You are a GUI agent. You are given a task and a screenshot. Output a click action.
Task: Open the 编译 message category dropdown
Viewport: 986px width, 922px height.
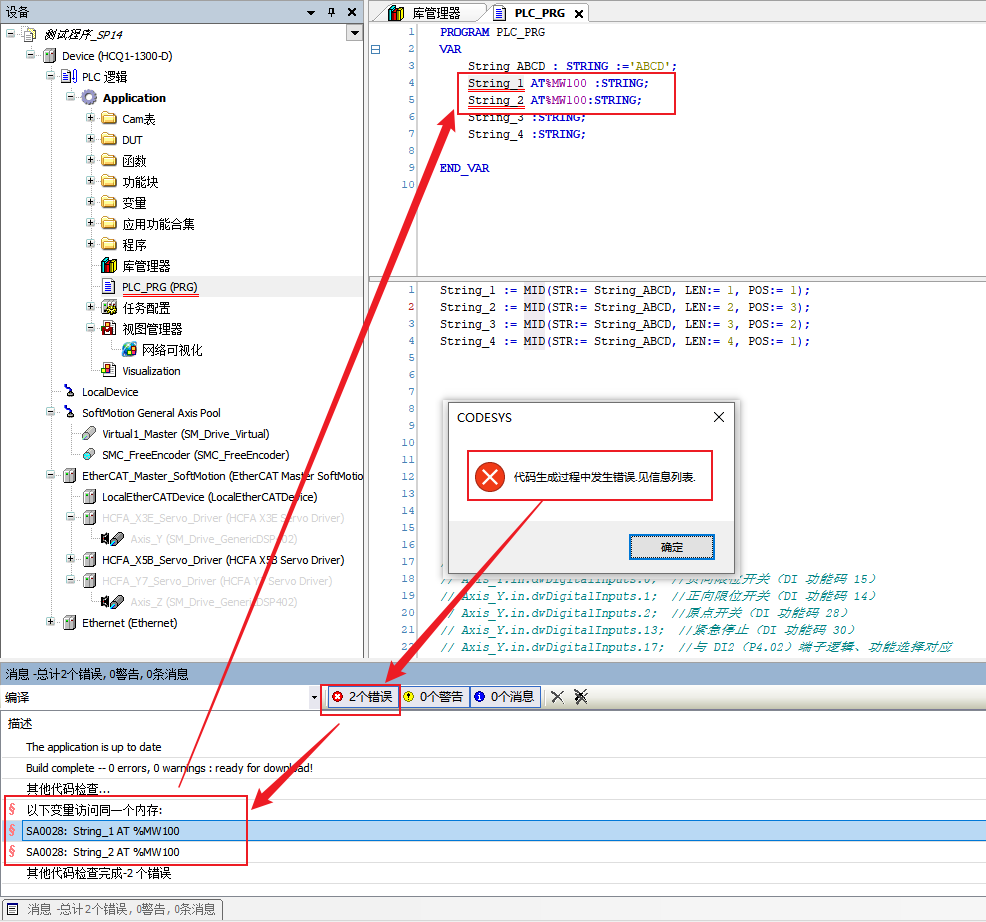[x=314, y=697]
